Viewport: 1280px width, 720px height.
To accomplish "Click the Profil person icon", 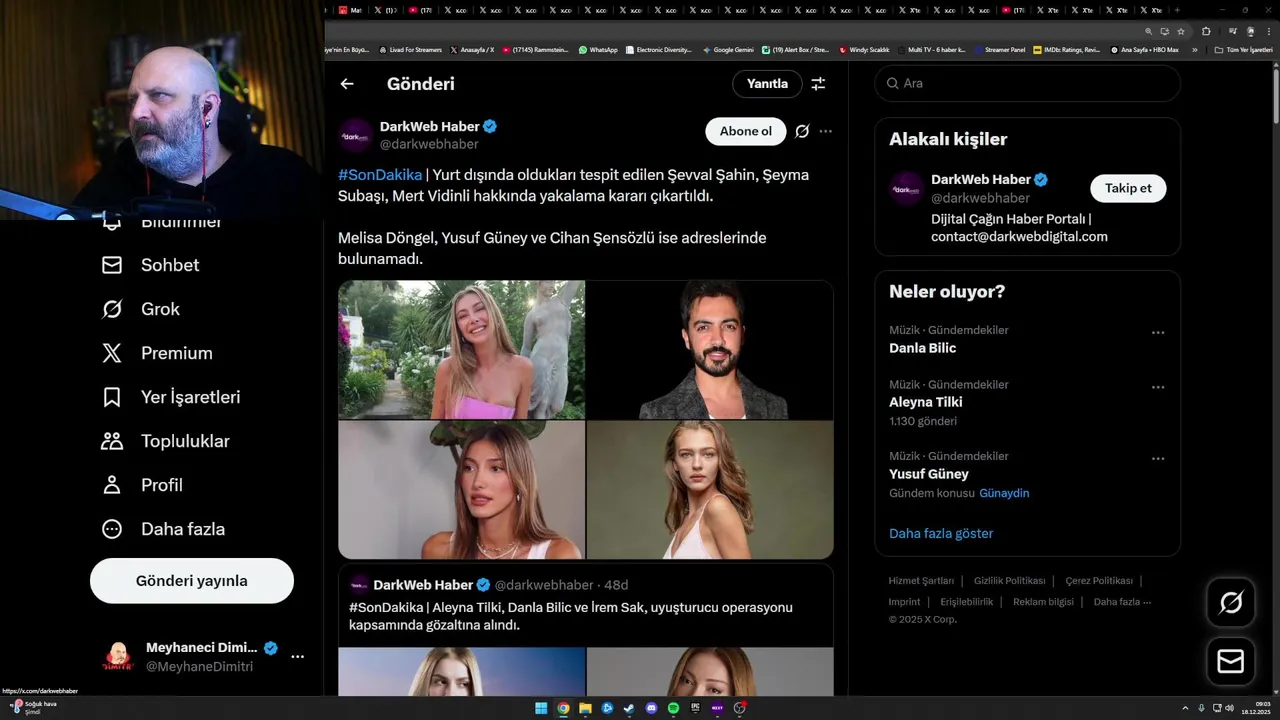I will tap(112, 485).
